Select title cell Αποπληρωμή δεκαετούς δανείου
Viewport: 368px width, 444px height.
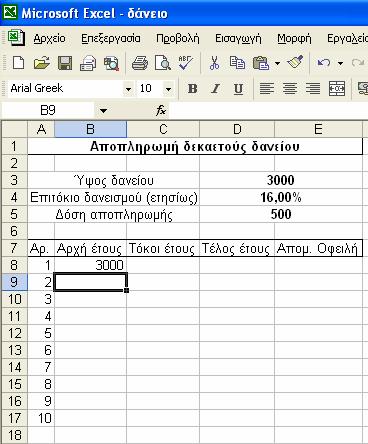tap(195, 146)
